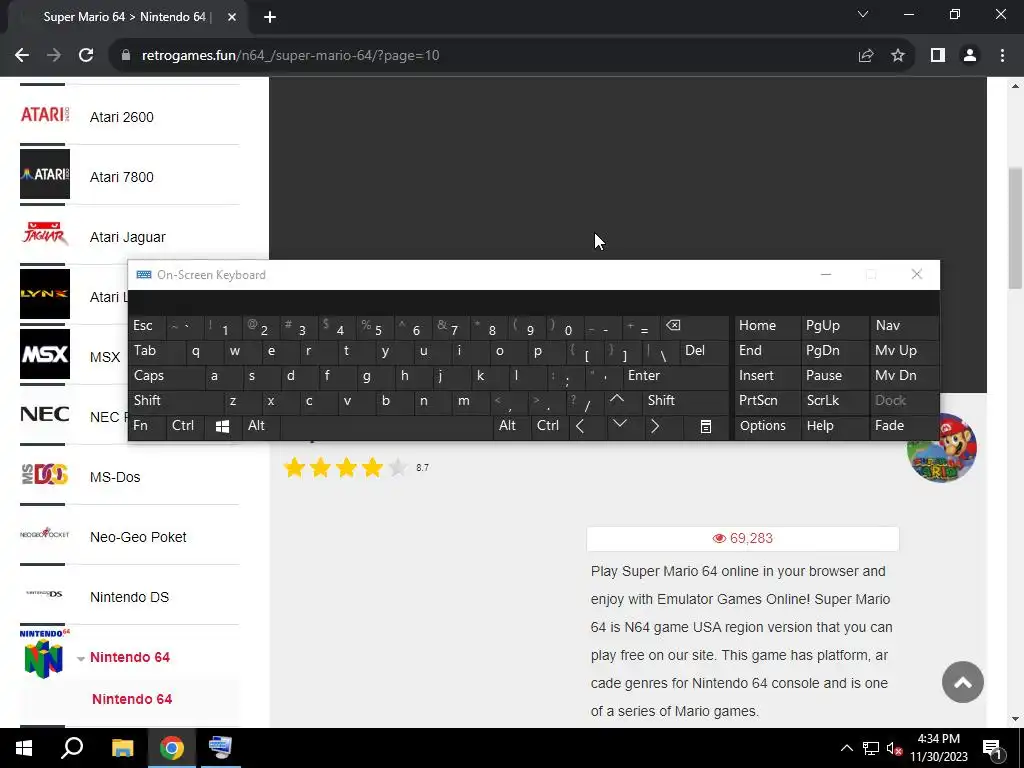Share this page from address bar

[x=866, y=56]
